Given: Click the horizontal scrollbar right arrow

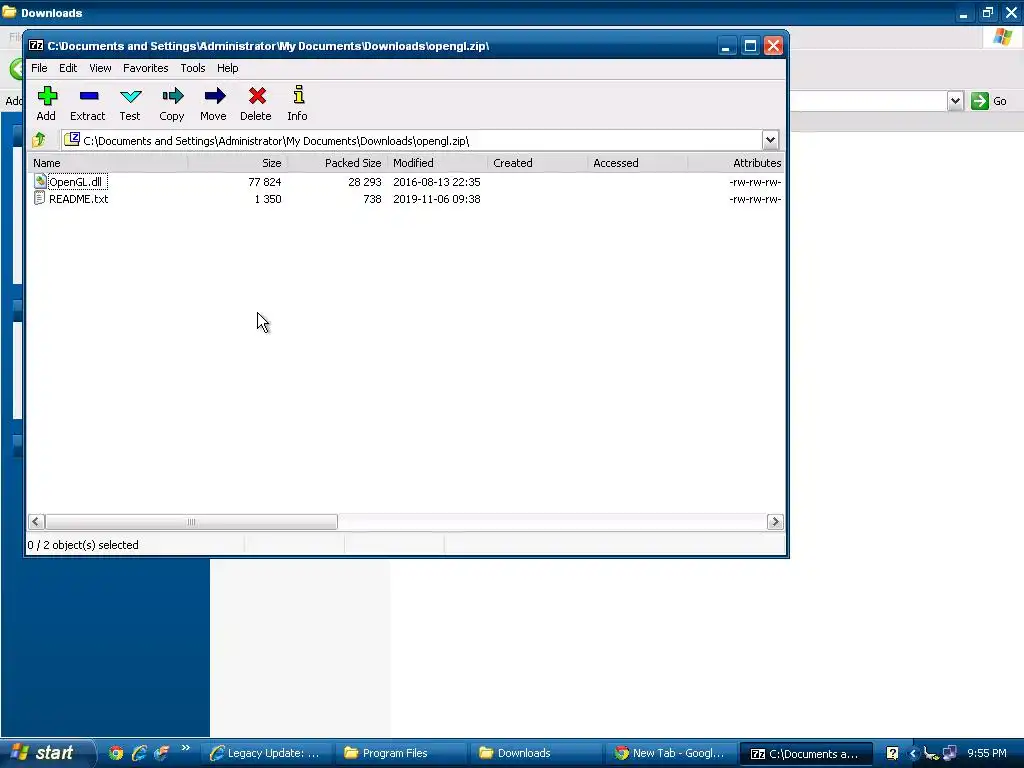Looking at the screenshot, I should [775, 521].
